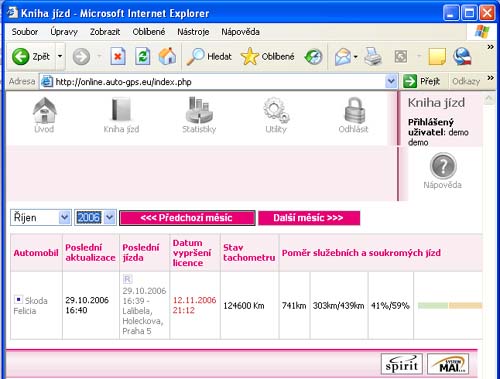The width and height of the screenshot is (500, 379).
Task: Click the Automobil column header
Action: point(36,253)
